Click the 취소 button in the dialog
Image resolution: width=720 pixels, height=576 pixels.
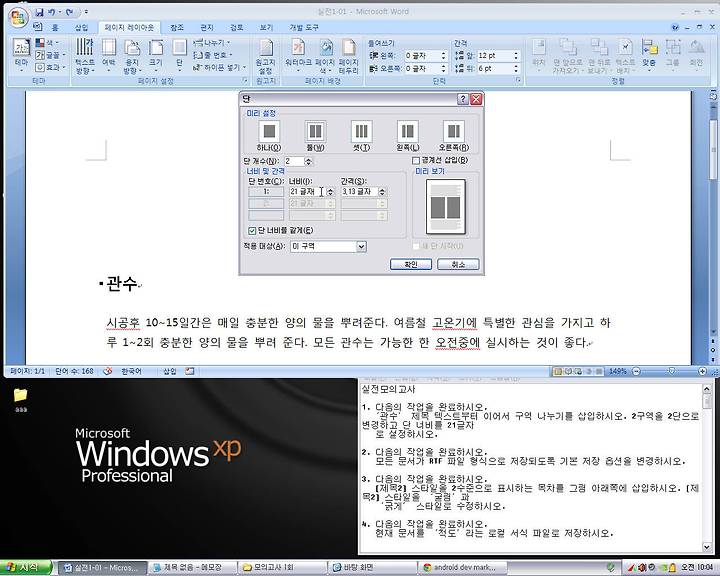click(458, 265)
